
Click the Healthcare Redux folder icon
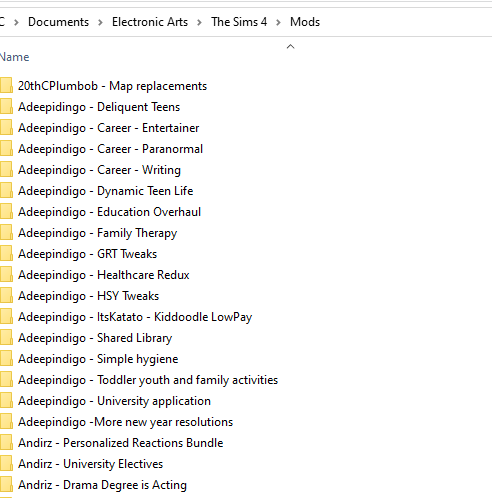6,274
